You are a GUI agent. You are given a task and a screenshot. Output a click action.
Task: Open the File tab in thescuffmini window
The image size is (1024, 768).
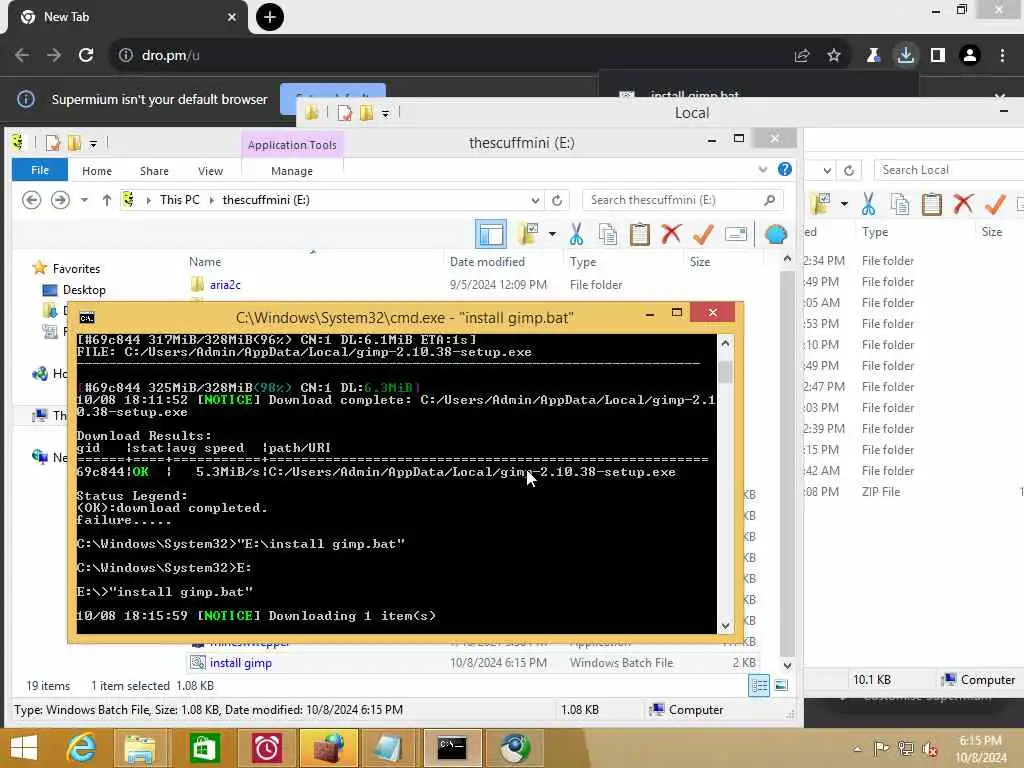(x=40, y=170)
